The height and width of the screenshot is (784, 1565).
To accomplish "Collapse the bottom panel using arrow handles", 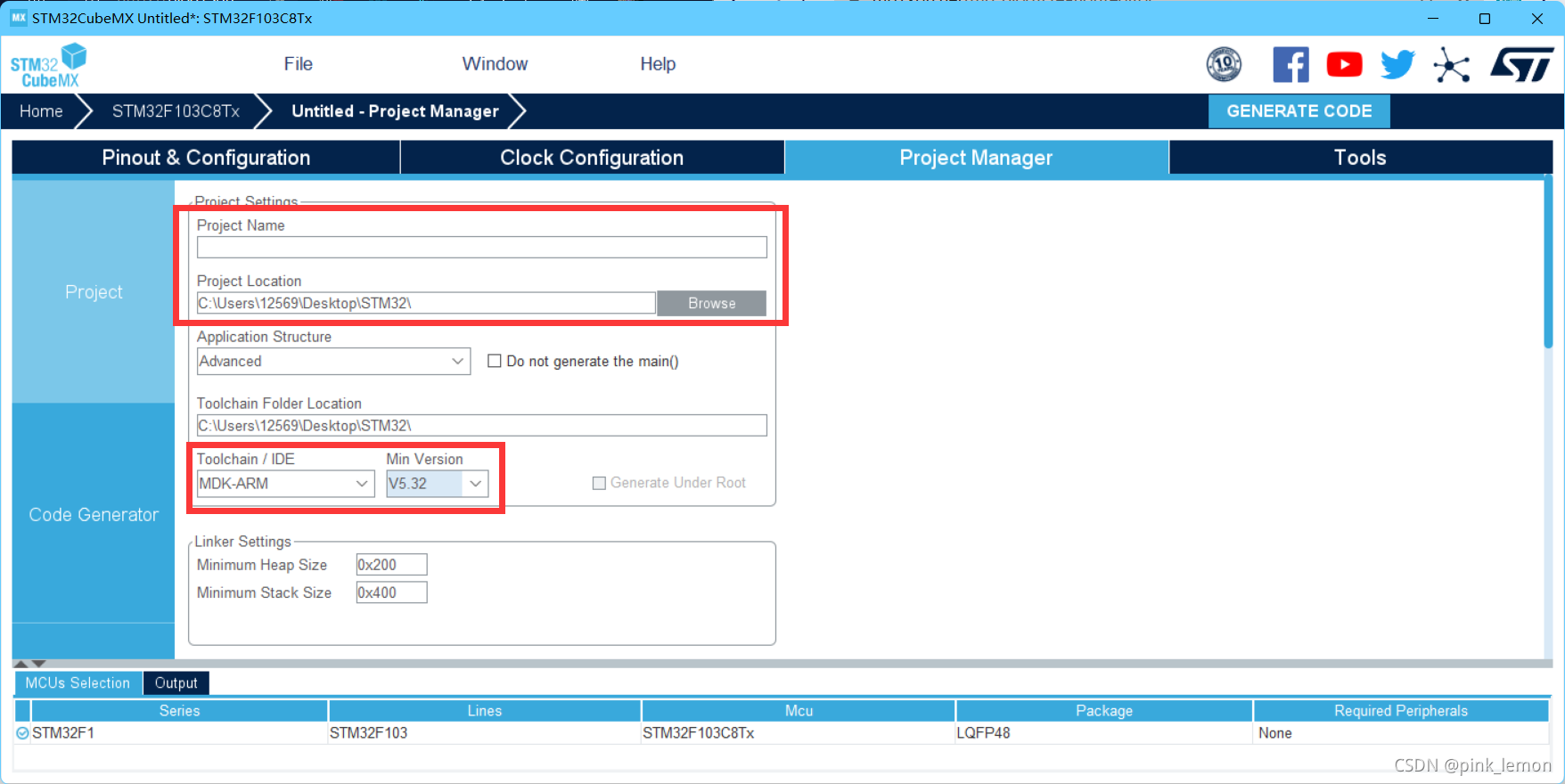I will [38, 664].
